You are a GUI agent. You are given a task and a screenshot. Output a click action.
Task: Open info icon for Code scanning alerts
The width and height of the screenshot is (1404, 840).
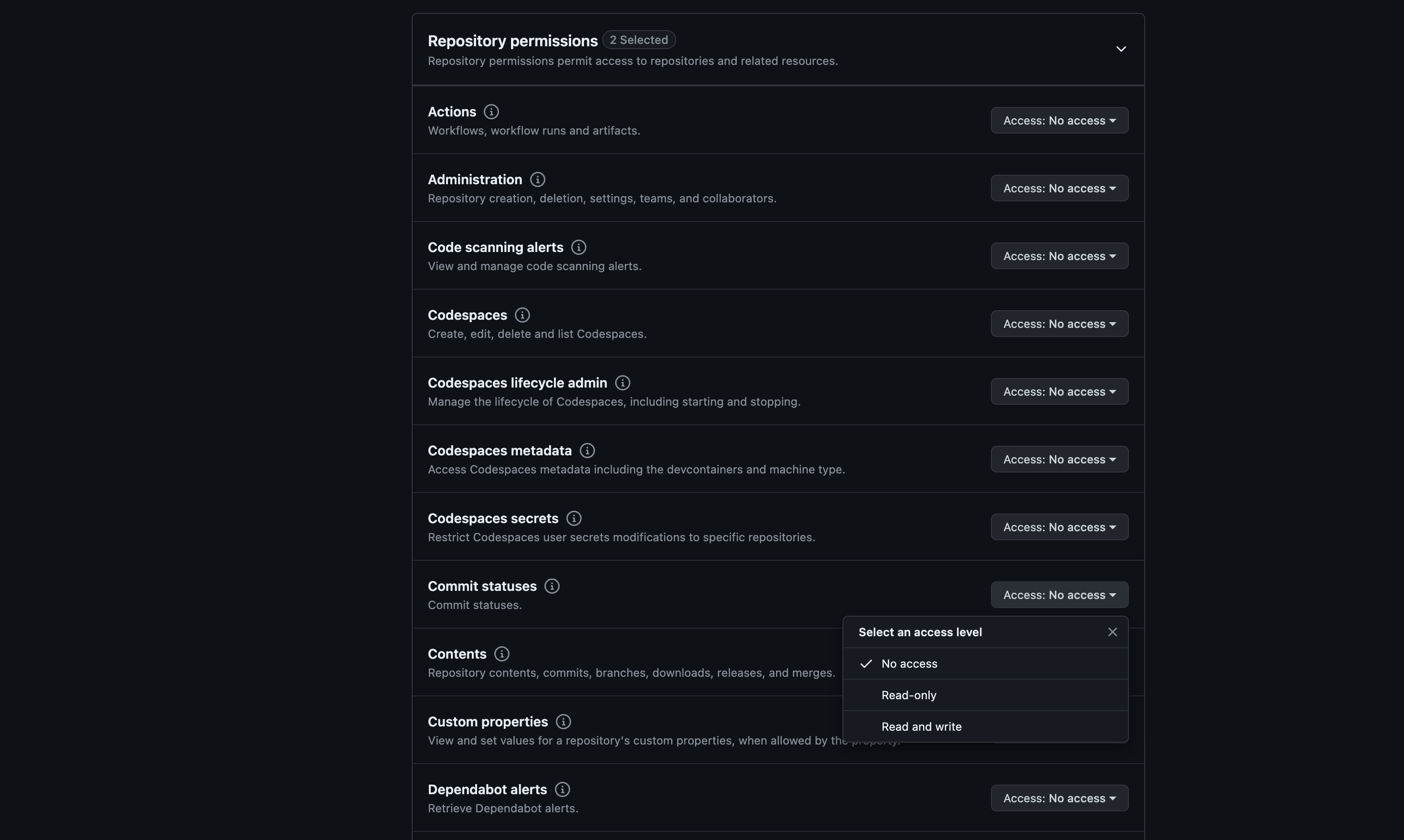(x=578, y=247)
